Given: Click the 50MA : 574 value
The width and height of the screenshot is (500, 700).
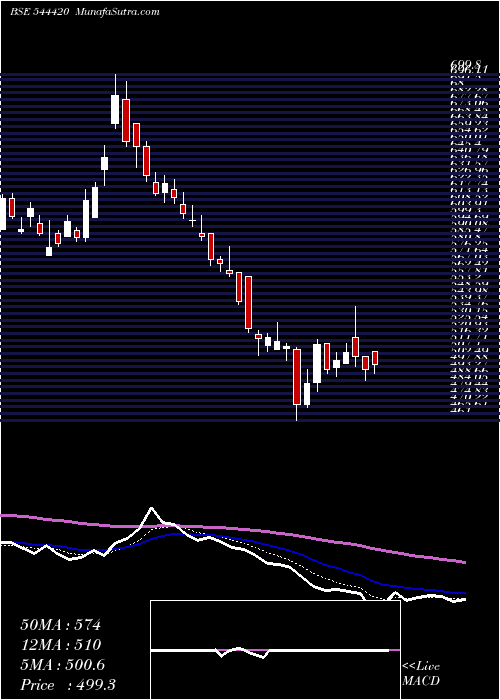Looking at the screenshot, I should [60, 625].
